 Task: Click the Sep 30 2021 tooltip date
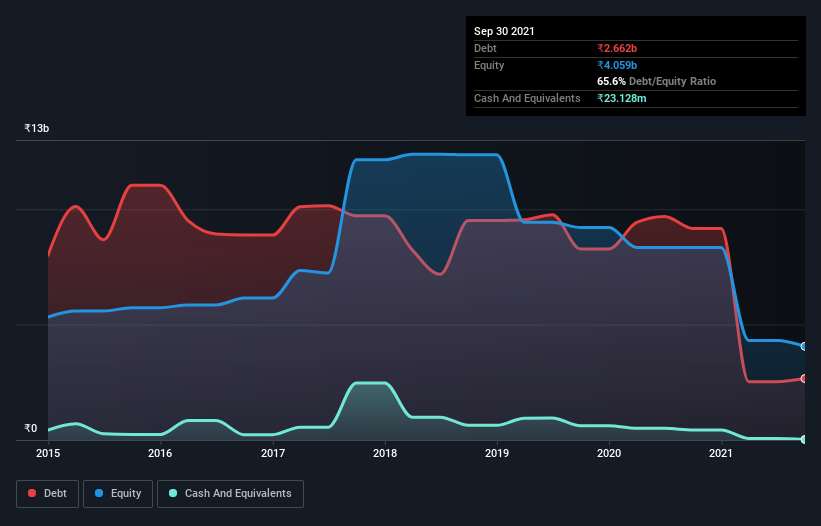pos(504,31)
